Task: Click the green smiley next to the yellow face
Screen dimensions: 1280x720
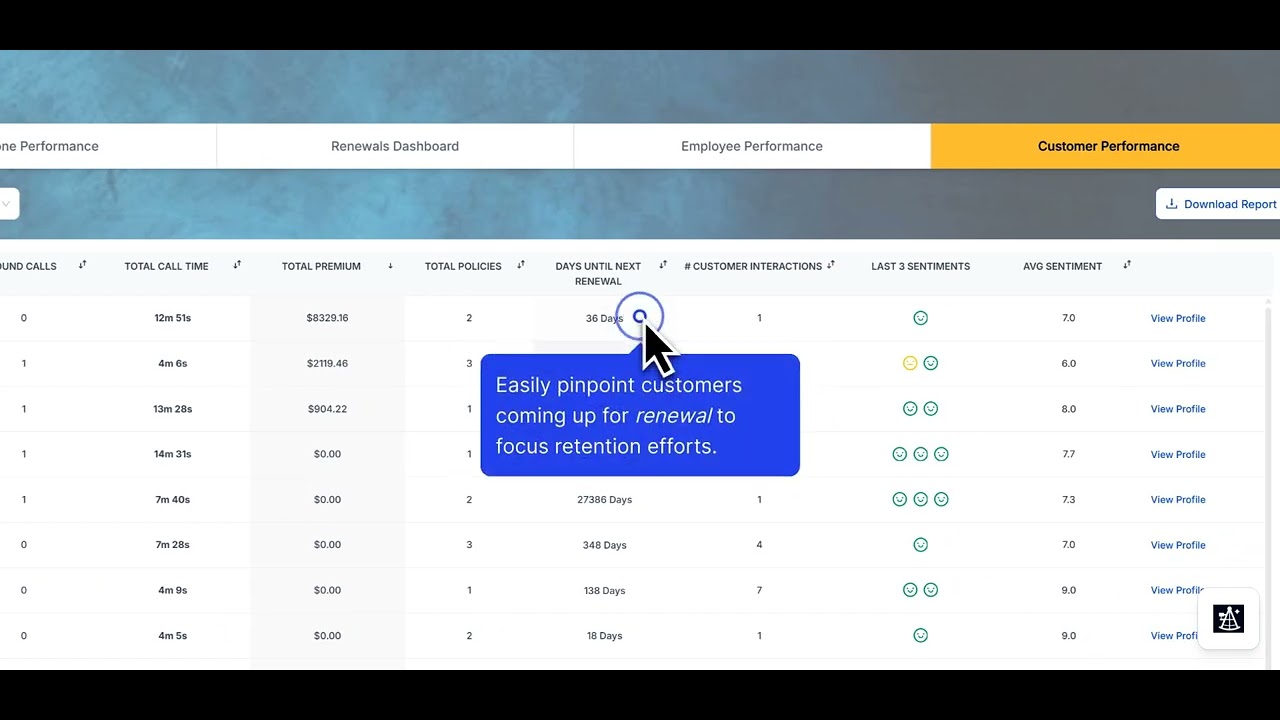Action: [x=931, y=363]
